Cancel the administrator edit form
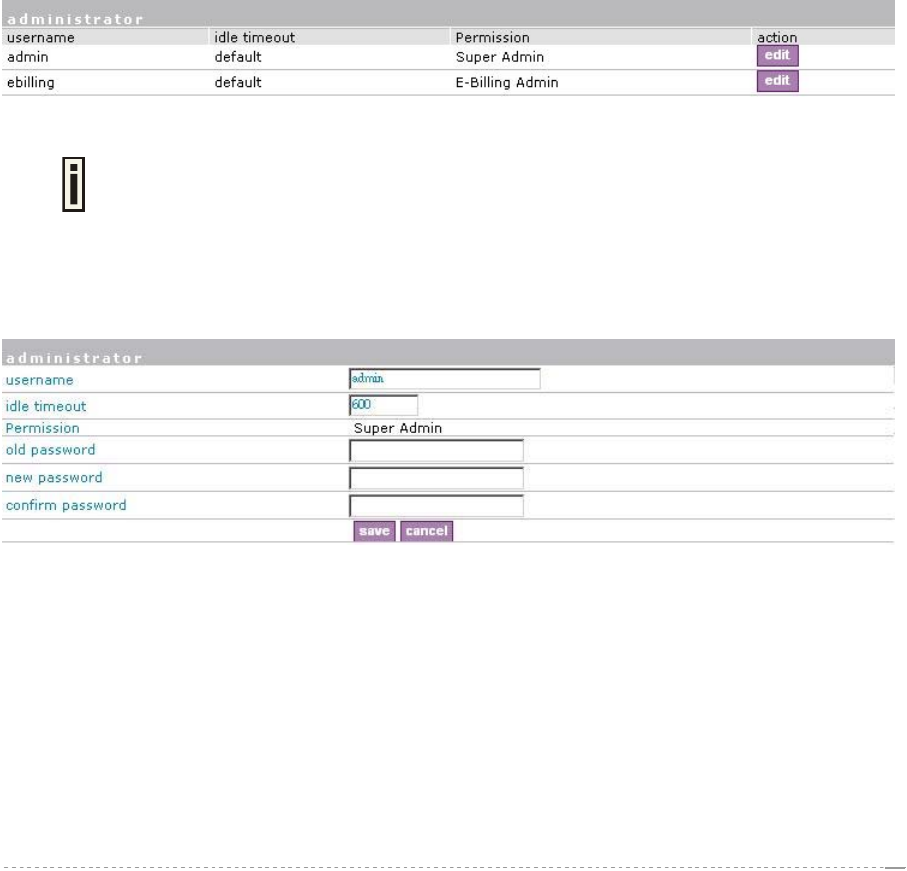This screenshot has width=907, height=871. pos(426,531)
